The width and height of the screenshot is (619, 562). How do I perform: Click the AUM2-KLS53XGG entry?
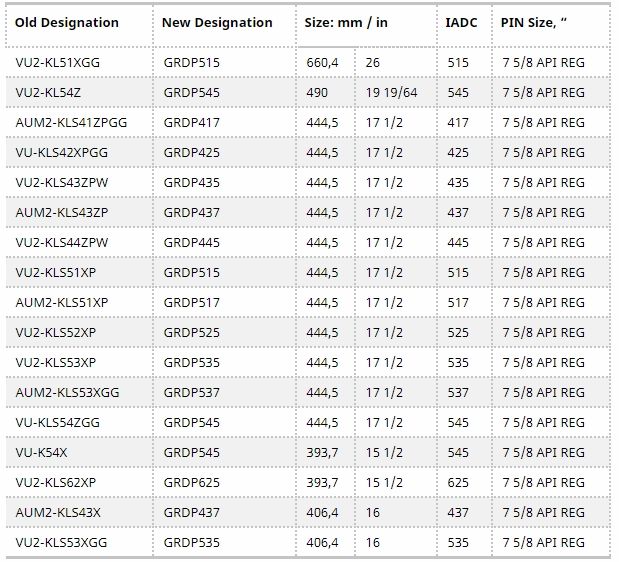[67, 392]
